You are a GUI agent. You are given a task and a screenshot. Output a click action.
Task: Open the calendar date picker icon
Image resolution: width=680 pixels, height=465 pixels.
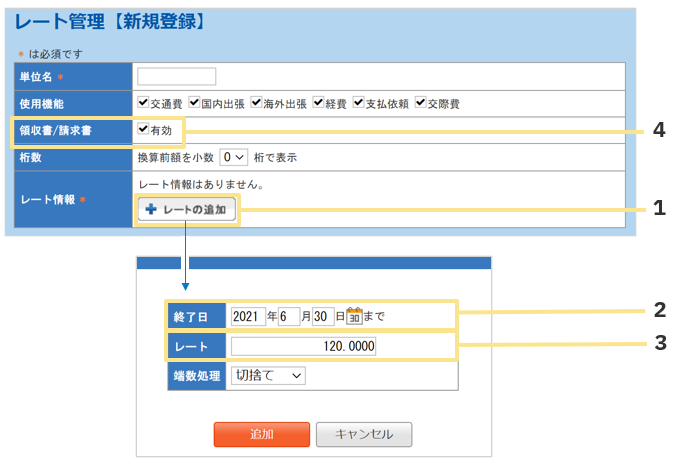[x=354, y=317]
